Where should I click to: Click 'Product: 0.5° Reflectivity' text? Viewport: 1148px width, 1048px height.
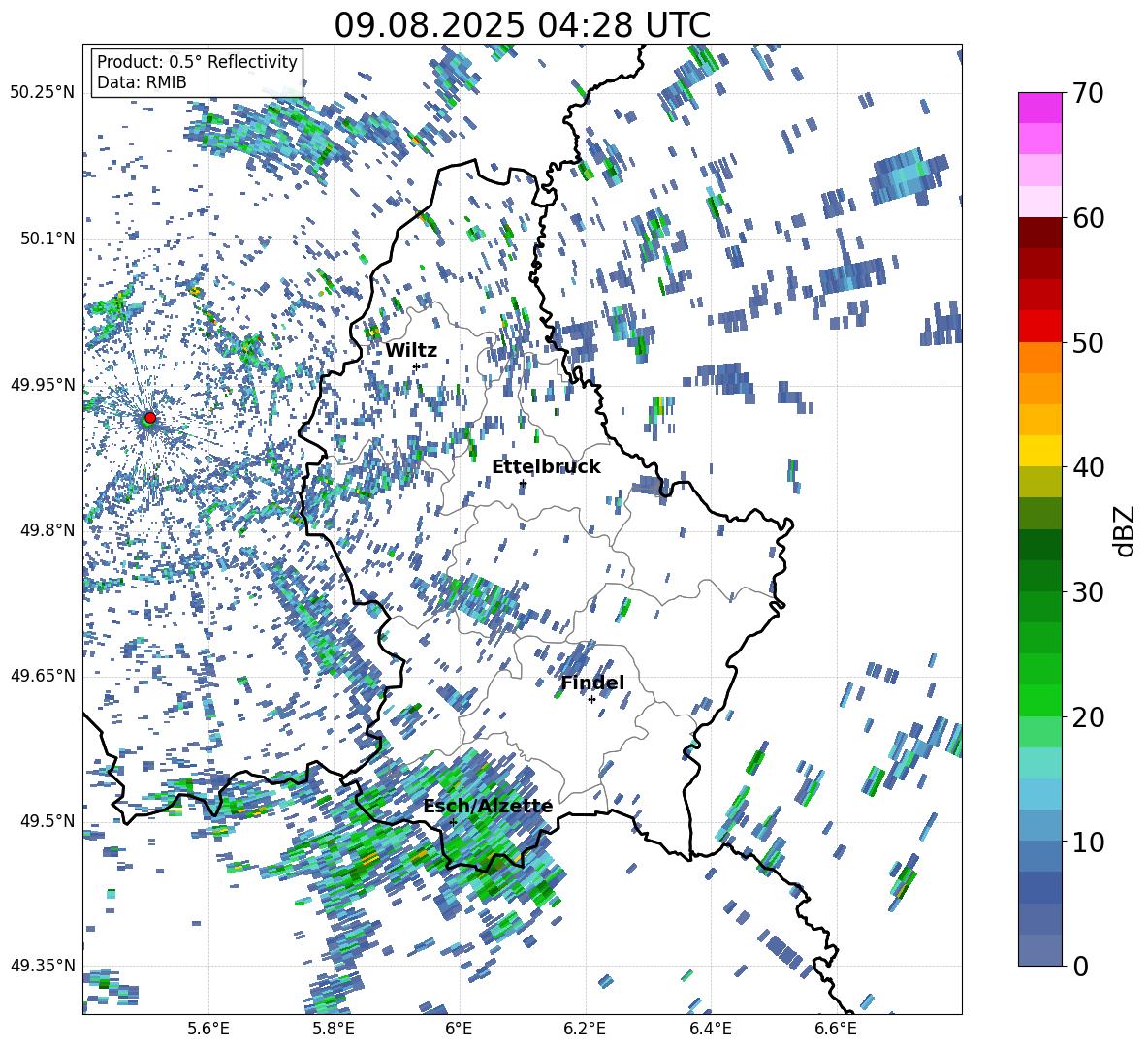pyautogui.click(x=197, y=61)
